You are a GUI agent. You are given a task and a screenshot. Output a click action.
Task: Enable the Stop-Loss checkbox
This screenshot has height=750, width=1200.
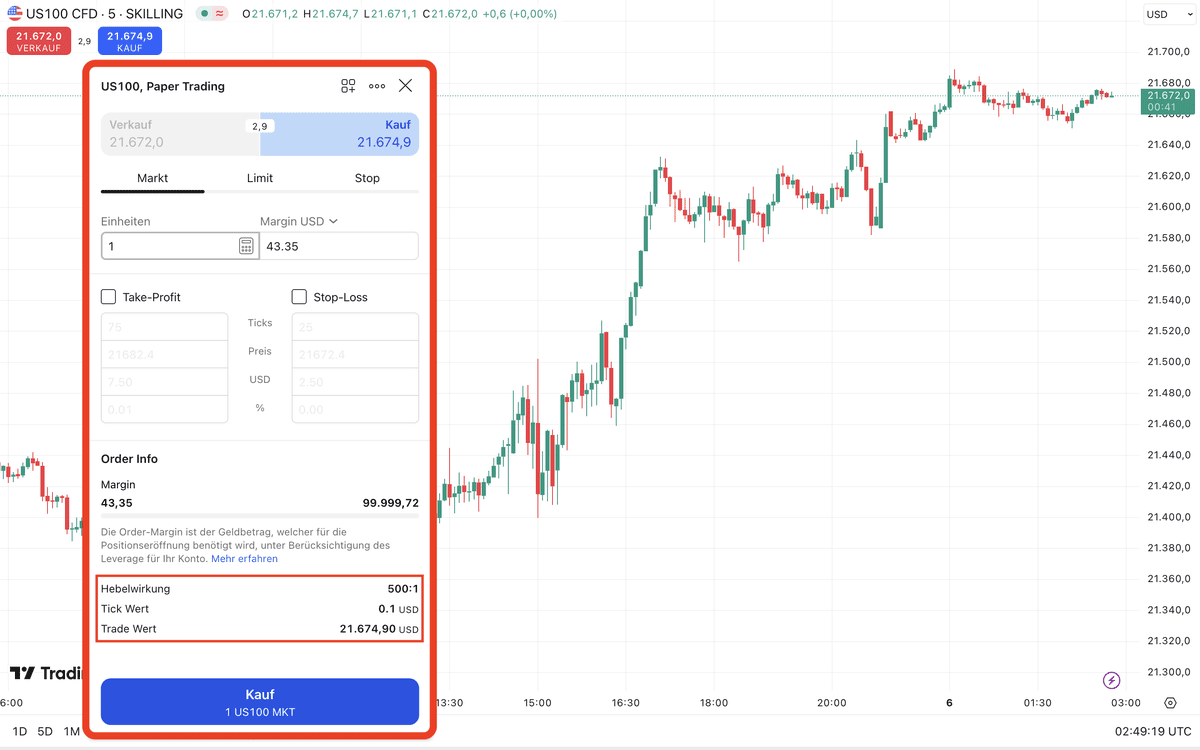pyautogui.click(x=299, y=297)
